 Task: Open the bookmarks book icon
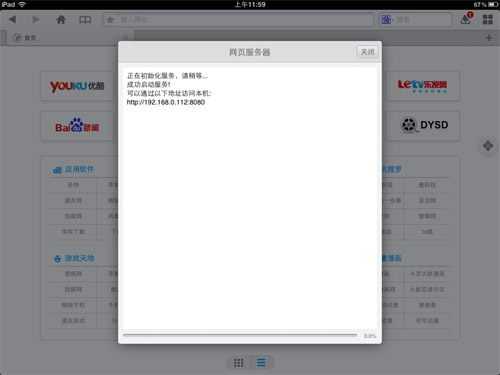click(85, 20)
